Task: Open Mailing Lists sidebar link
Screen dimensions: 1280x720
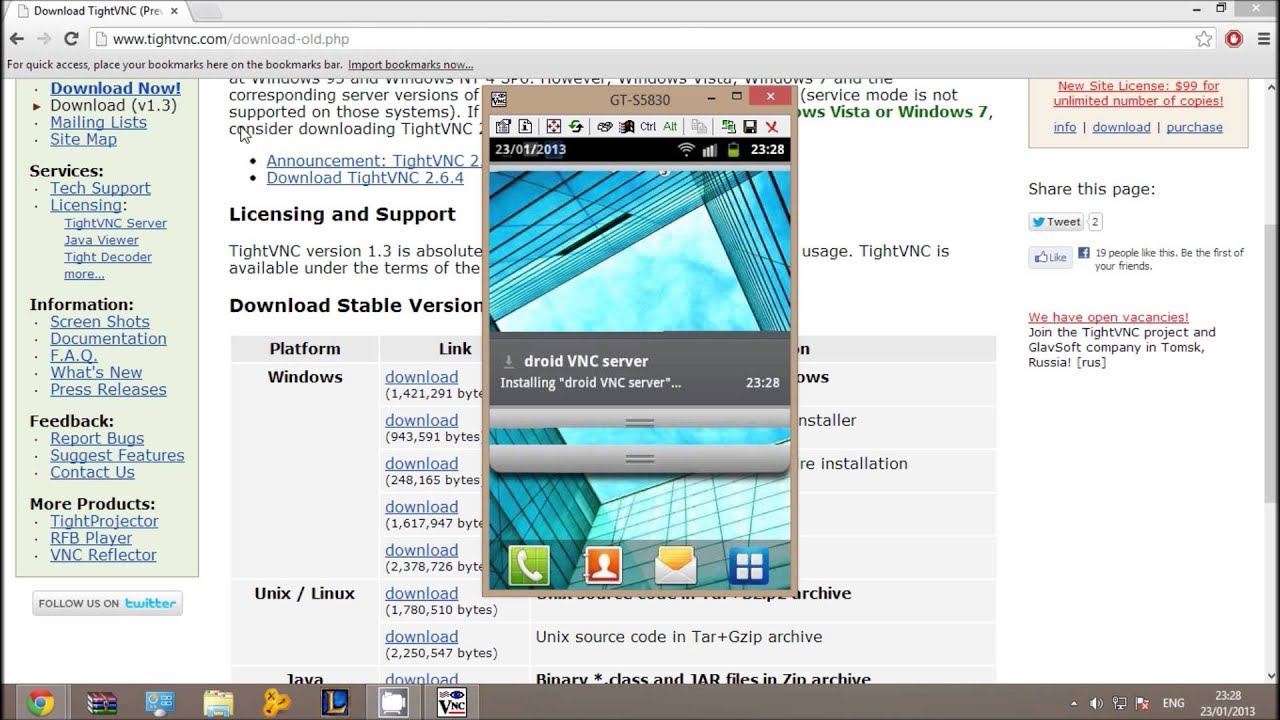Action: 99,122
